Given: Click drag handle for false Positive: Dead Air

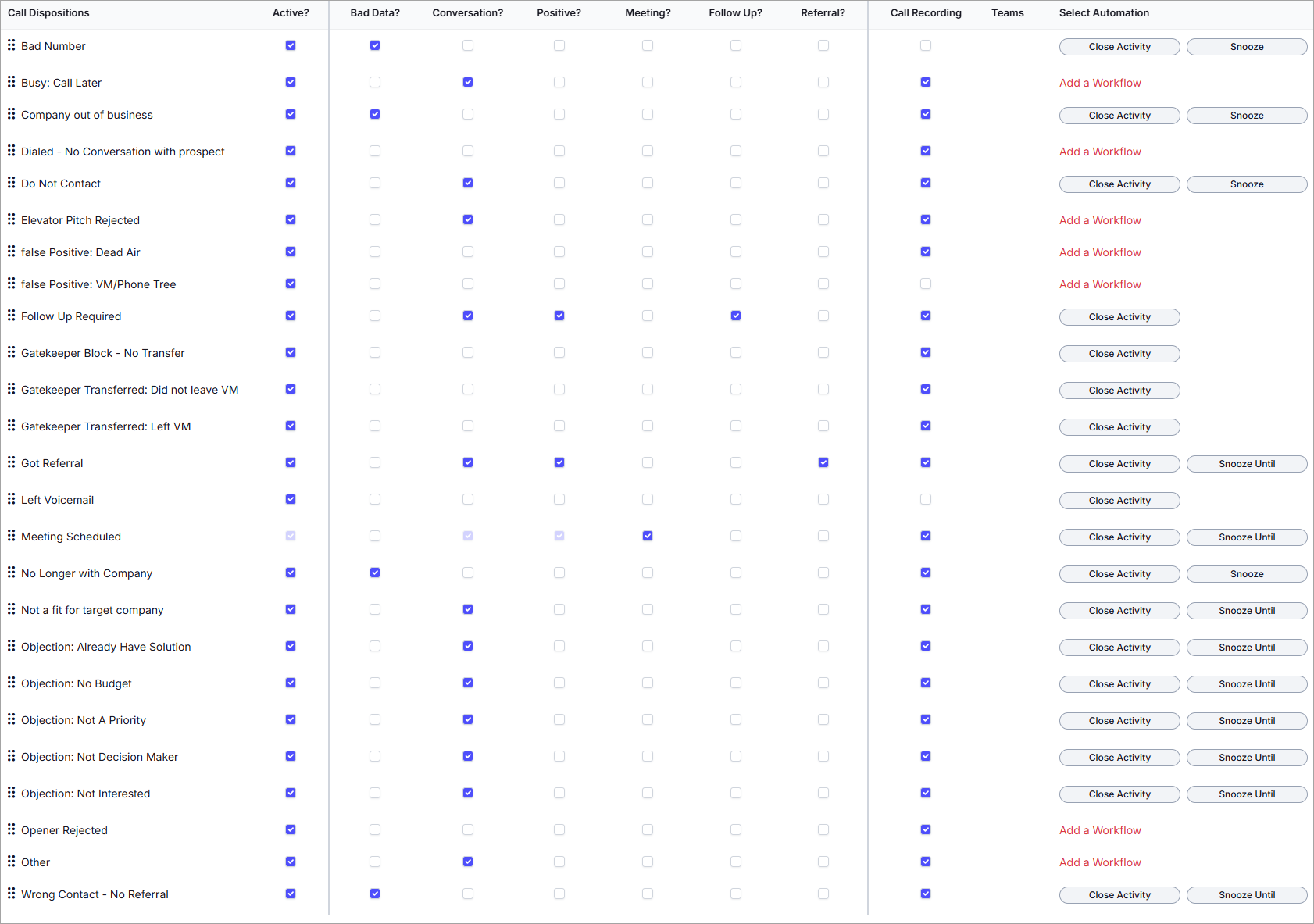Looking at the screenshot, I should (11, 252).
